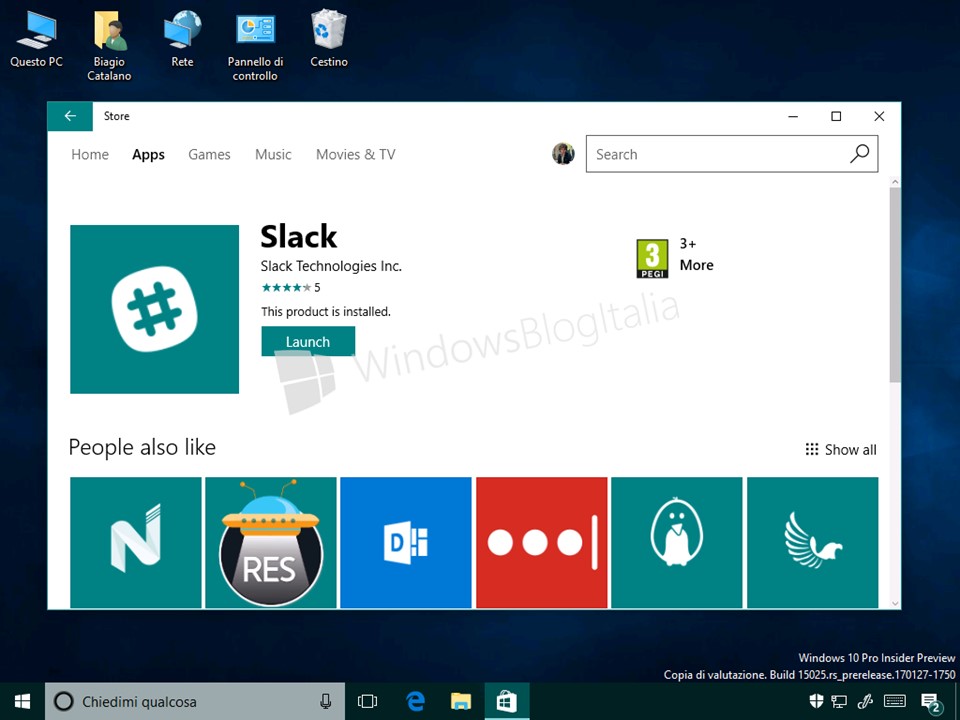Viewport: 960px width, 720px height.
Task: Open the touch keyboard tray icon
Action: pyautogui.click(x=894, y=701)
